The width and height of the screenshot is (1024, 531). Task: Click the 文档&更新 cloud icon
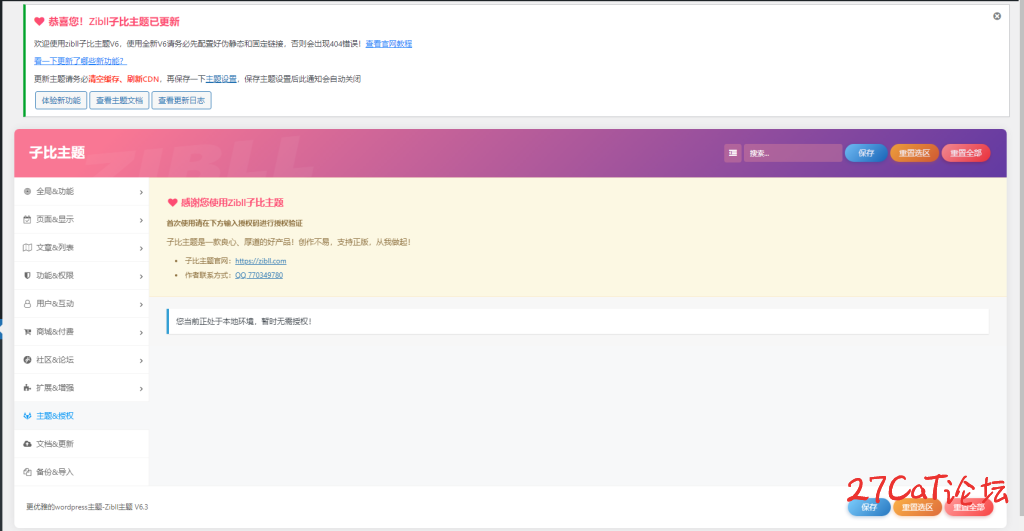pos(27,444)
